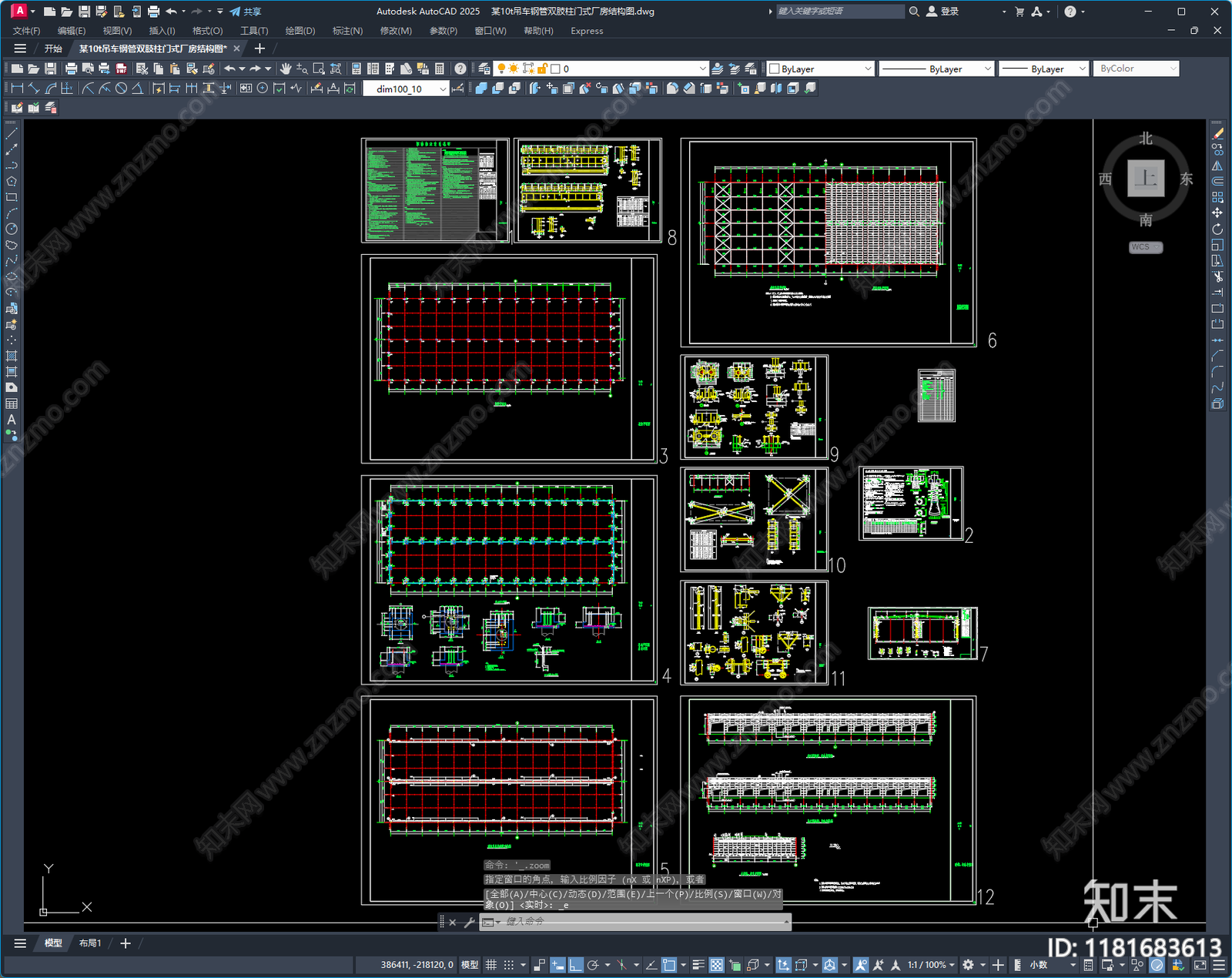Toggle lineweight display in status bar
1232x978 pixels.
[698, 965]
